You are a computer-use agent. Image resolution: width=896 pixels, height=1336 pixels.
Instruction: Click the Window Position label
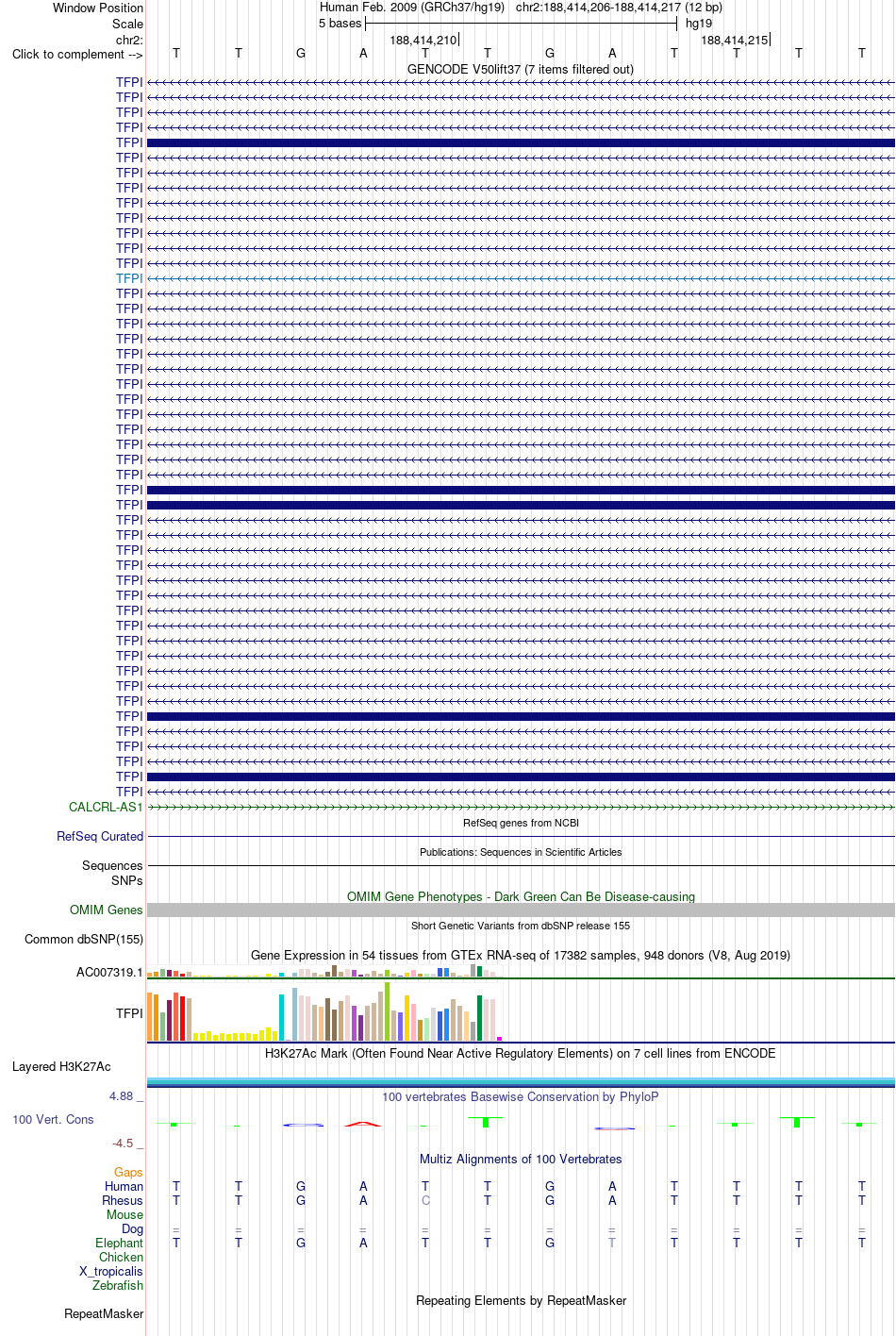[98, 8]
